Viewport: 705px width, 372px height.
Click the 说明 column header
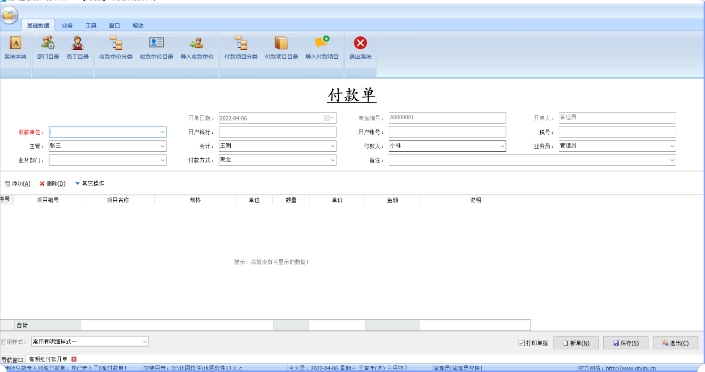(x=476, y=200)
